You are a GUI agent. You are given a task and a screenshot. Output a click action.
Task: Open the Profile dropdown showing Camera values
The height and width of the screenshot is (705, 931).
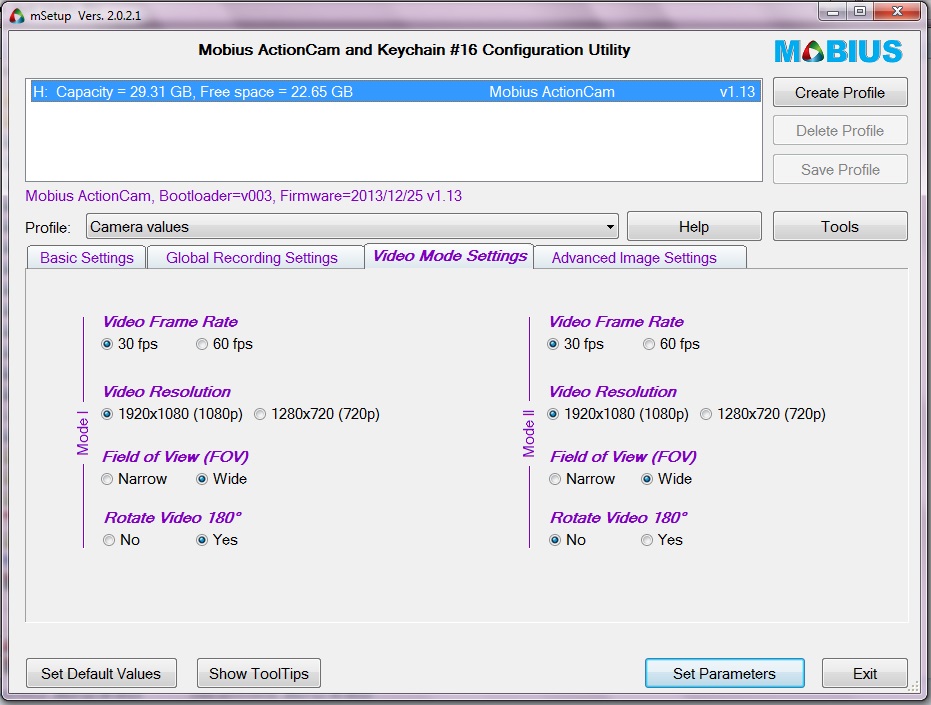[352, 227]
